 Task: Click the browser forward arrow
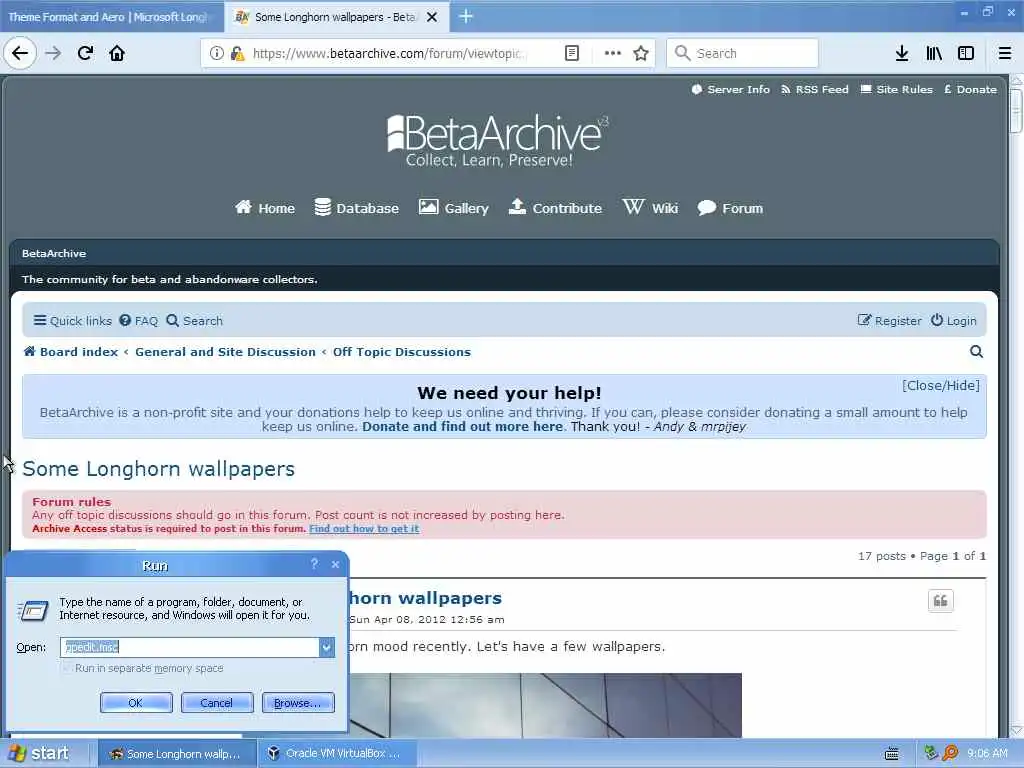pos(54,54)
